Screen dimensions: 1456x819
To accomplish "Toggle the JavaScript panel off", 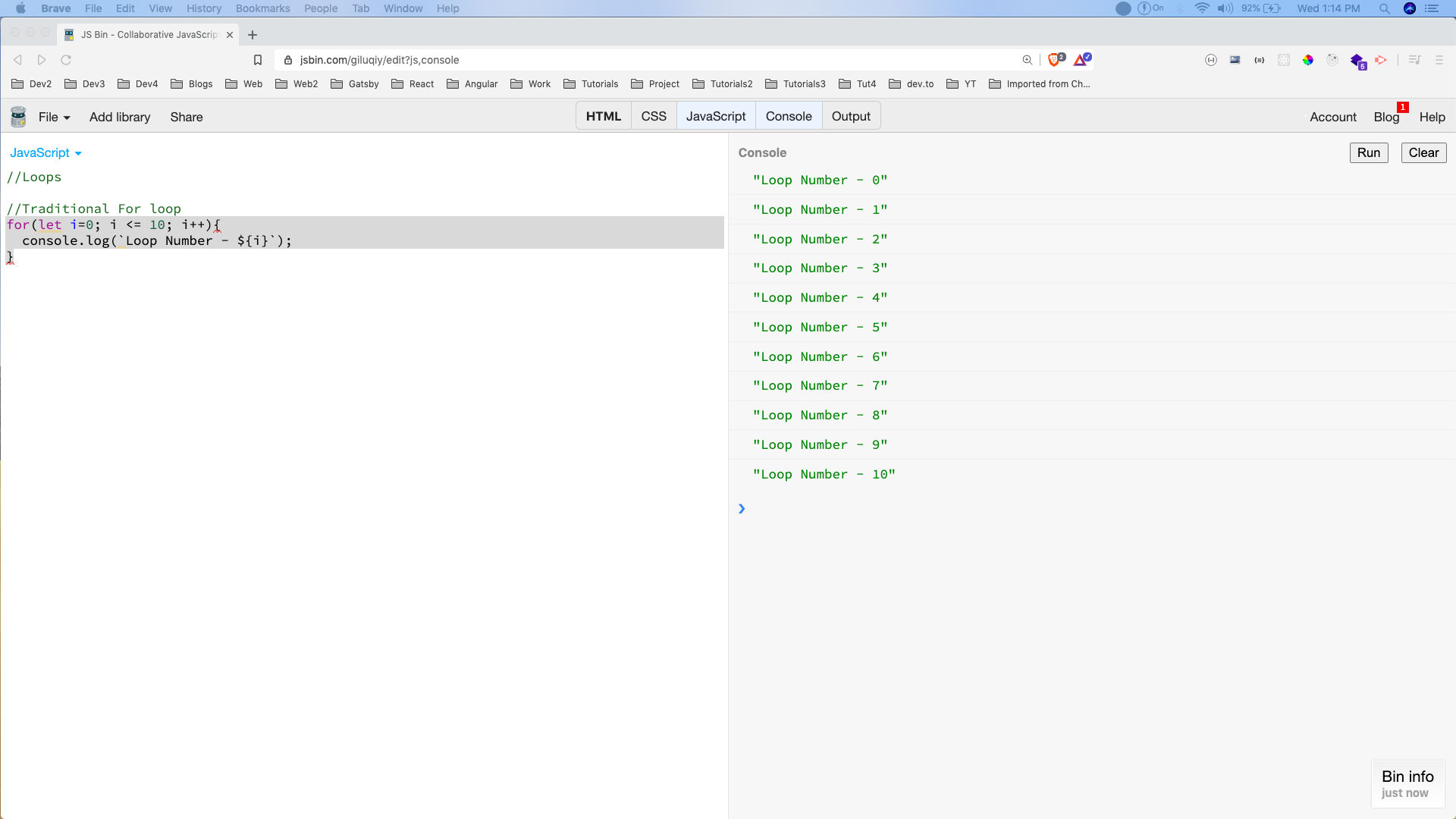I will click(716, 116).
